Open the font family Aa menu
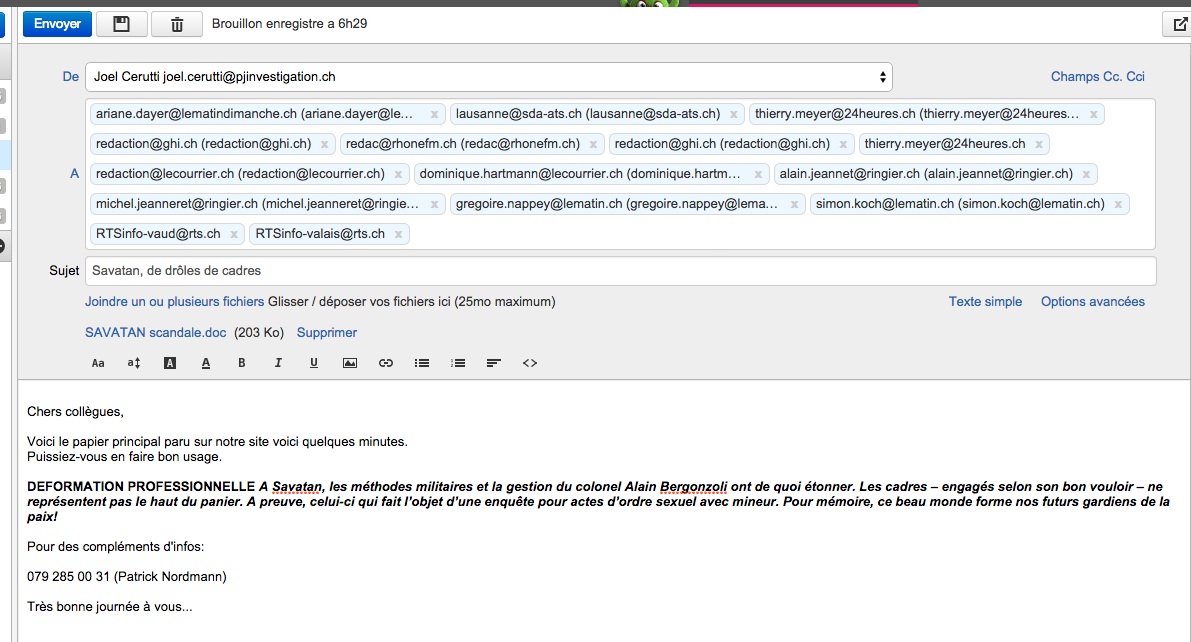This screenshot has width=1191, height=642. [98, 363]
